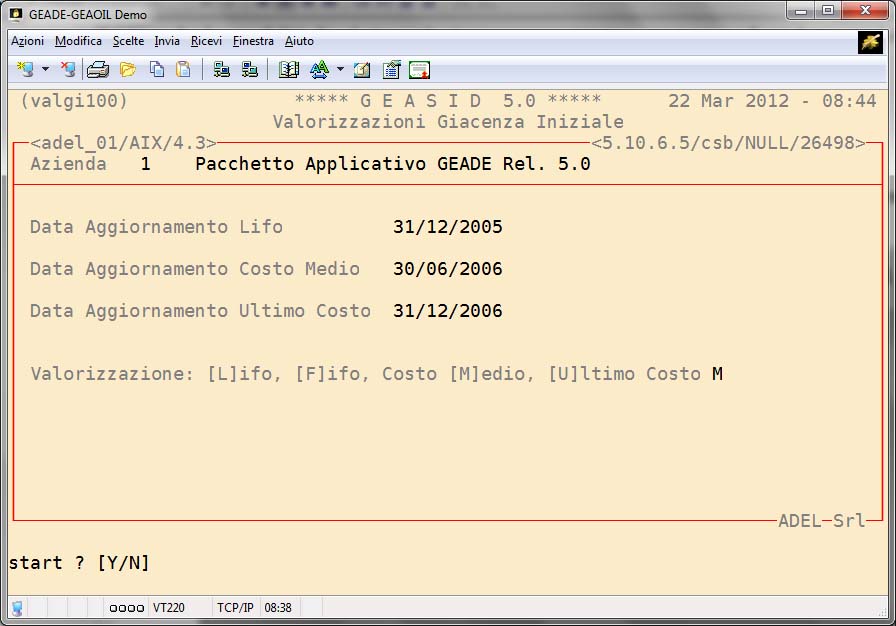
Task: Click the connection status icon in status bar
Action: pyautogui.click(x=18, y=608)
